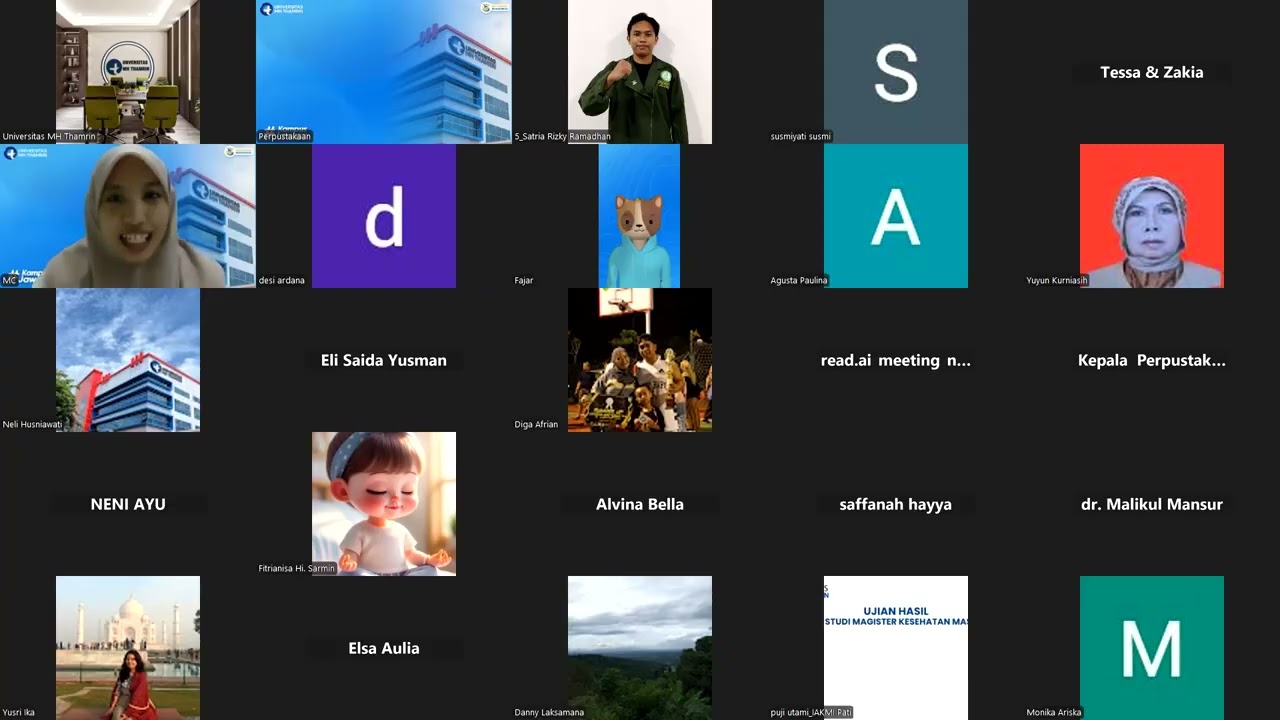The height and width of the screenshot is (720, 1280).
Task: Click Agusta Paulina teal 'A' avatar
Action: (896, 216)
